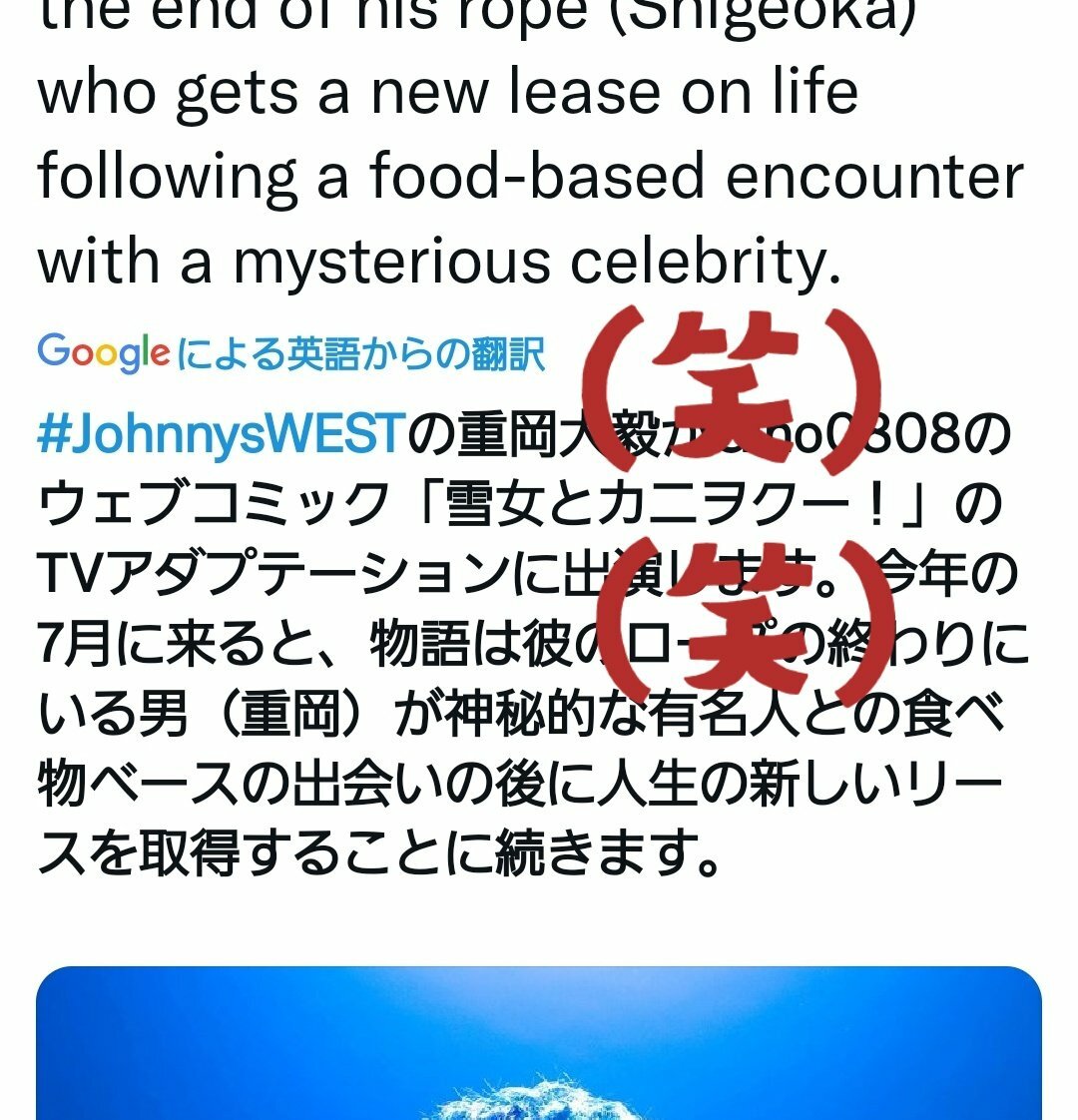Screen dimensions: 1078x1120
Task: Tap the final line スを取得することに続きます。
Action: coord(380,853)
